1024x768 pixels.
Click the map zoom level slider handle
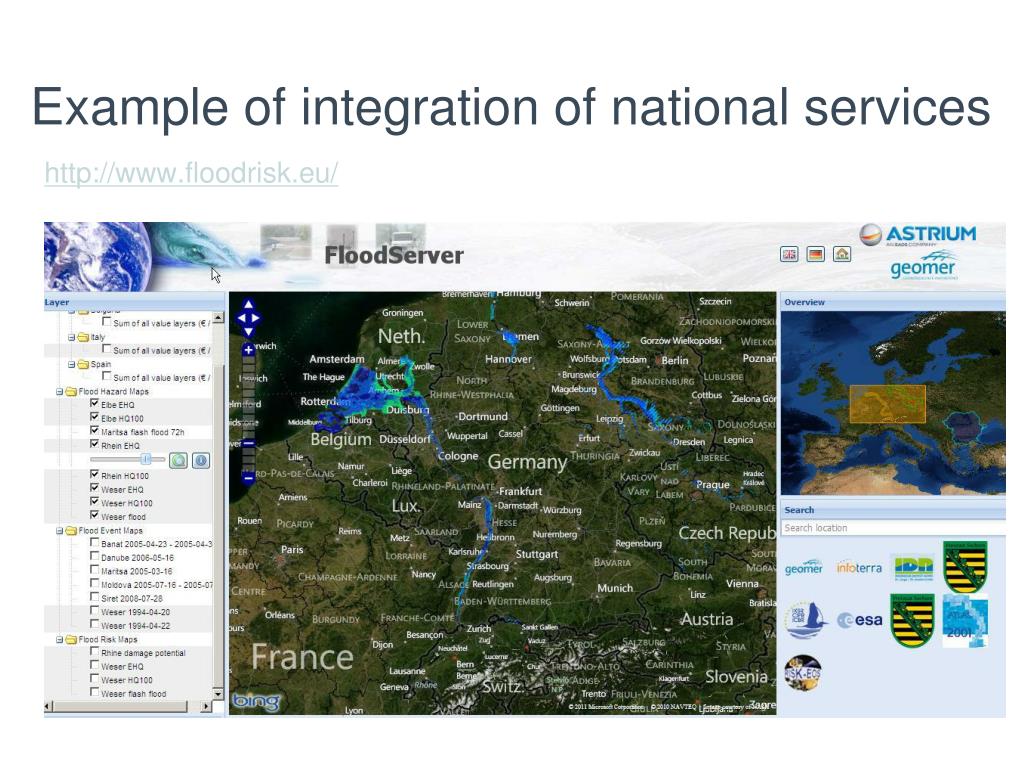point(249,444)
